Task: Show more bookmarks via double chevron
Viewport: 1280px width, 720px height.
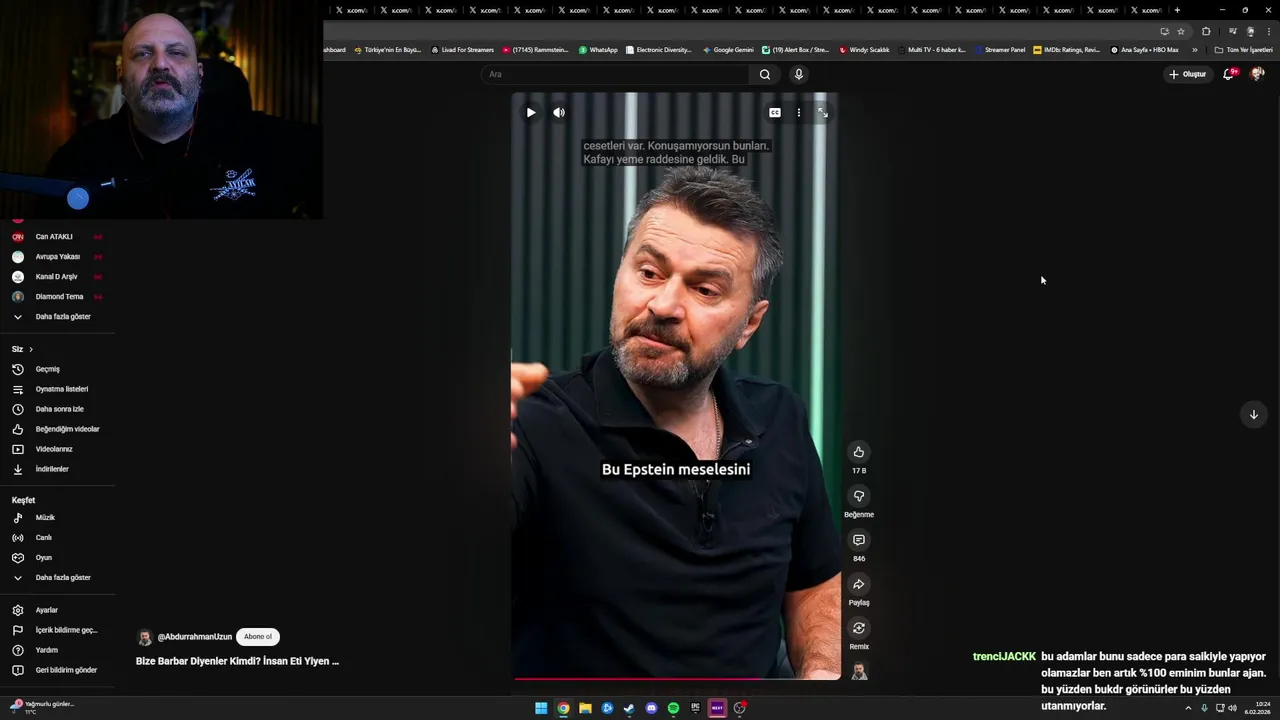Action: tap(1194, 50)
